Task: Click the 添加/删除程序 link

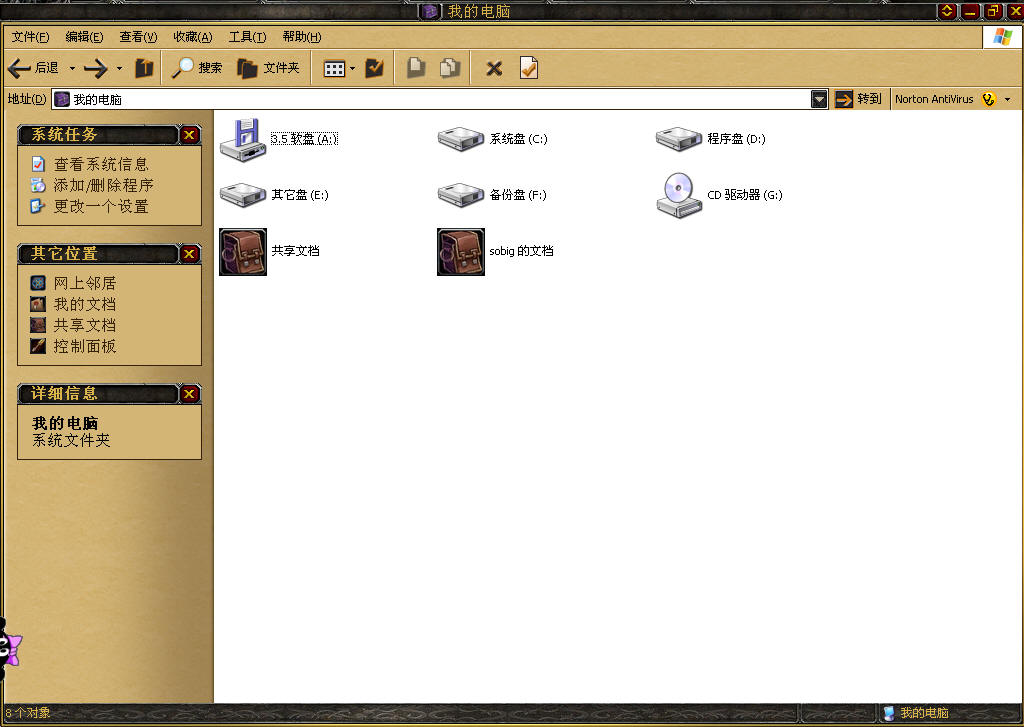Action: (104, 186)
